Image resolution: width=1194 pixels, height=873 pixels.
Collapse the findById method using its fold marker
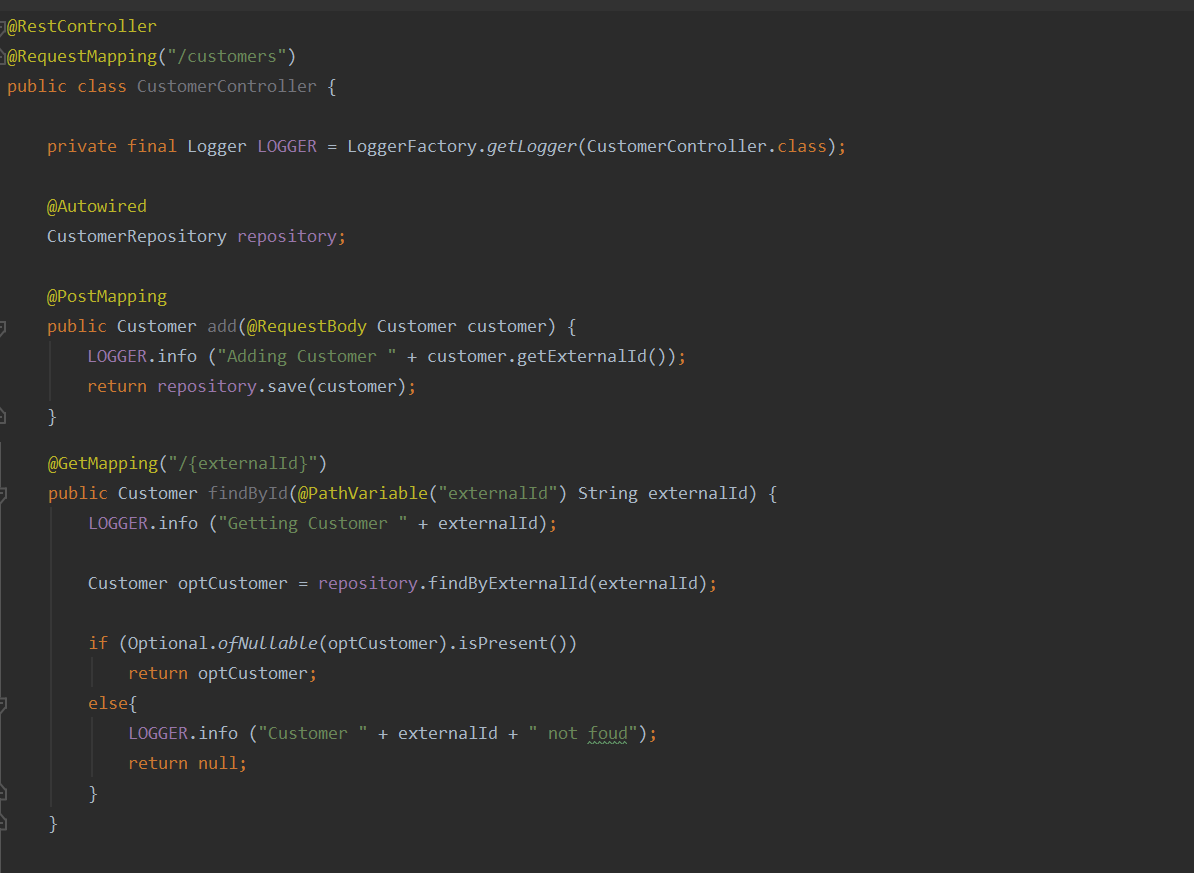click(x=2, y=494)
